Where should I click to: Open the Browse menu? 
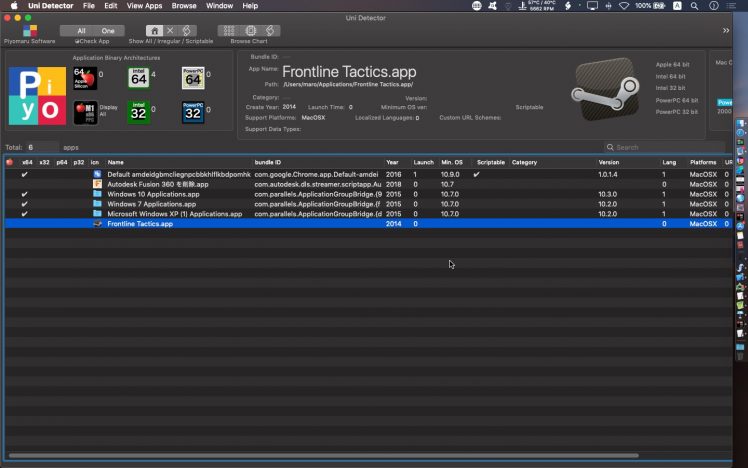coord(184,6)
